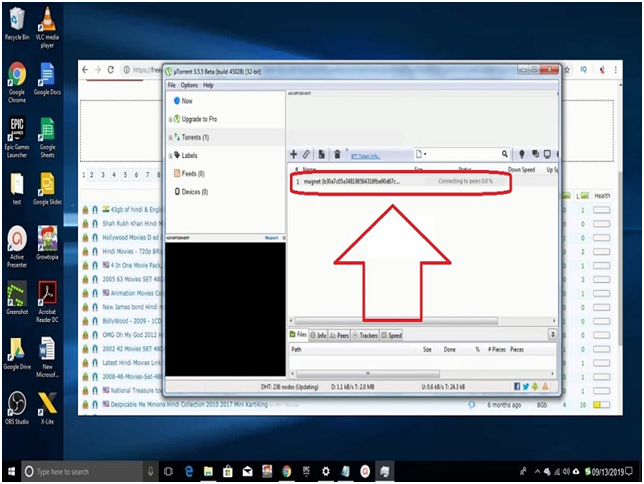644x484 pixels.
Task: Collapse the detail pane with double-arrow button
Action: tap(553, 335)
